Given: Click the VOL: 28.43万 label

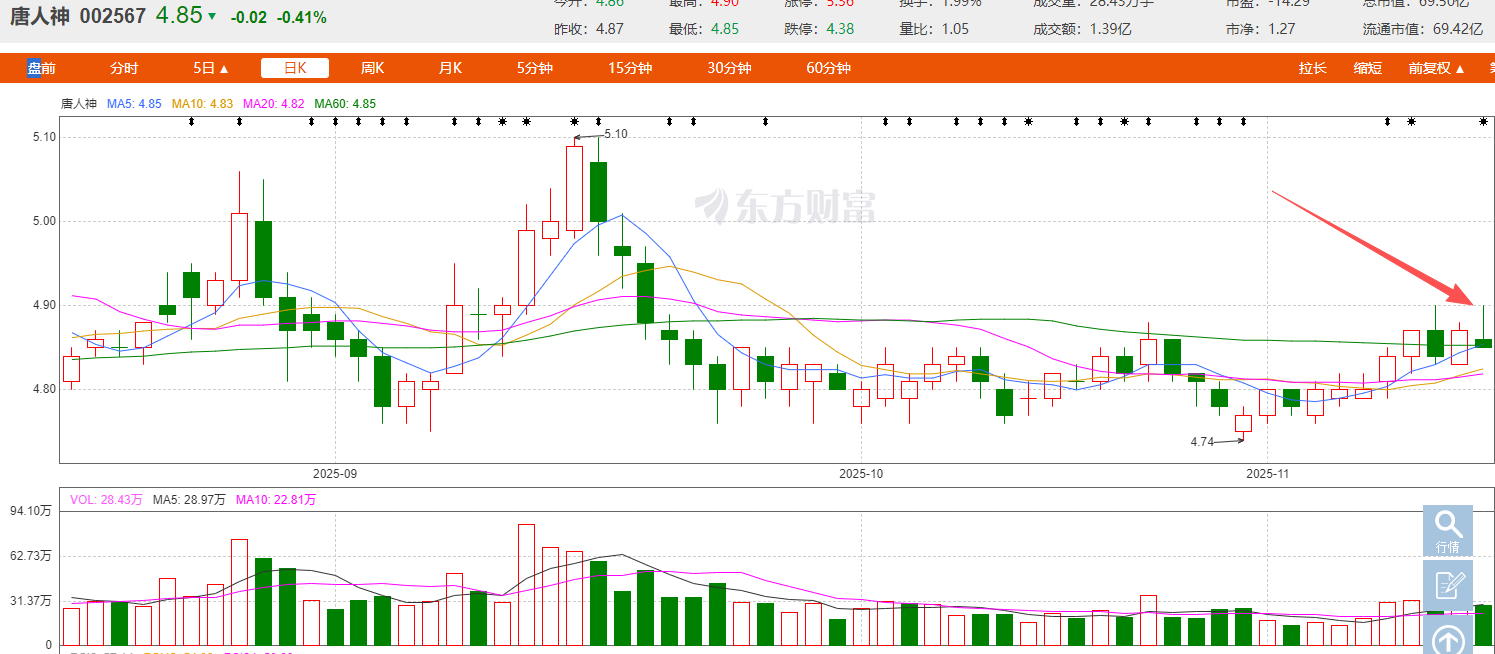Looking at the screenshot, I should (106, 499).
